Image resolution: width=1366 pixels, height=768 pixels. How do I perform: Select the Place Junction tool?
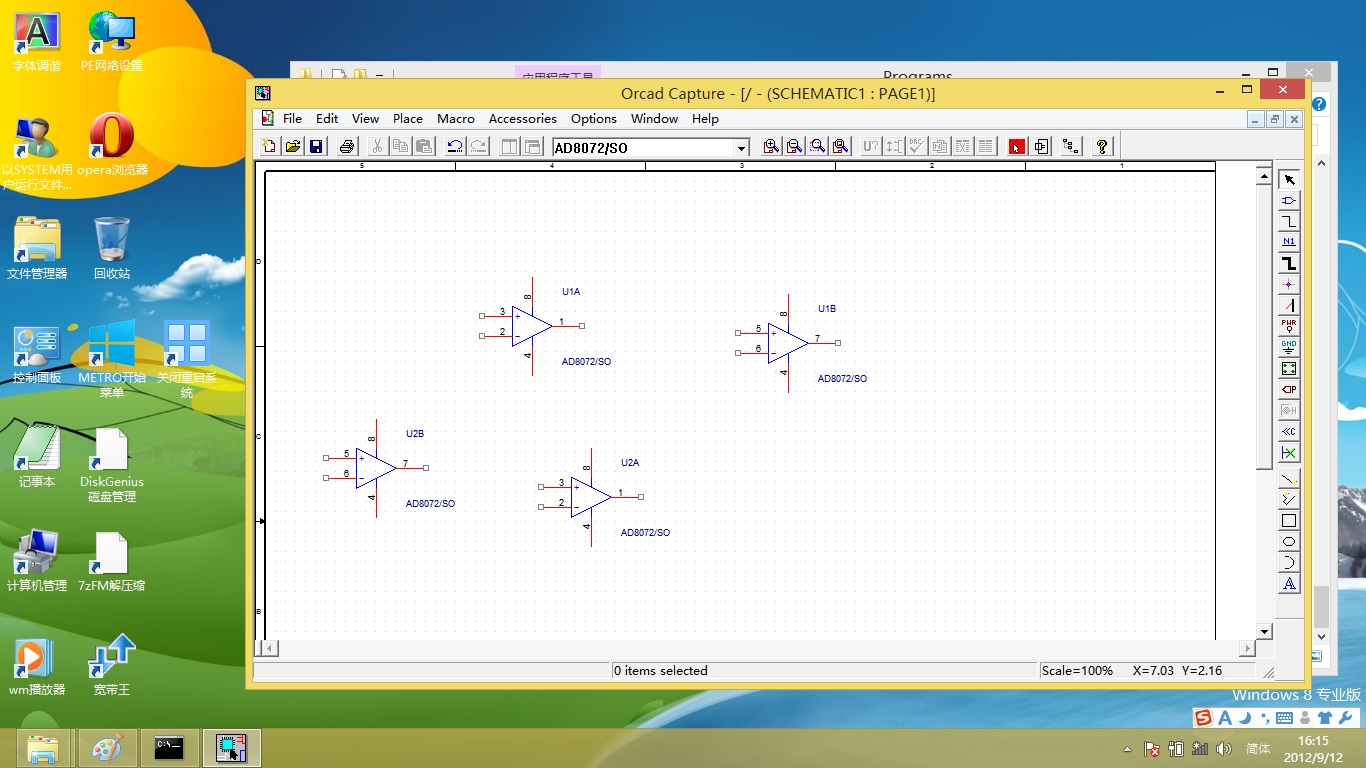tap(1289, 284)
